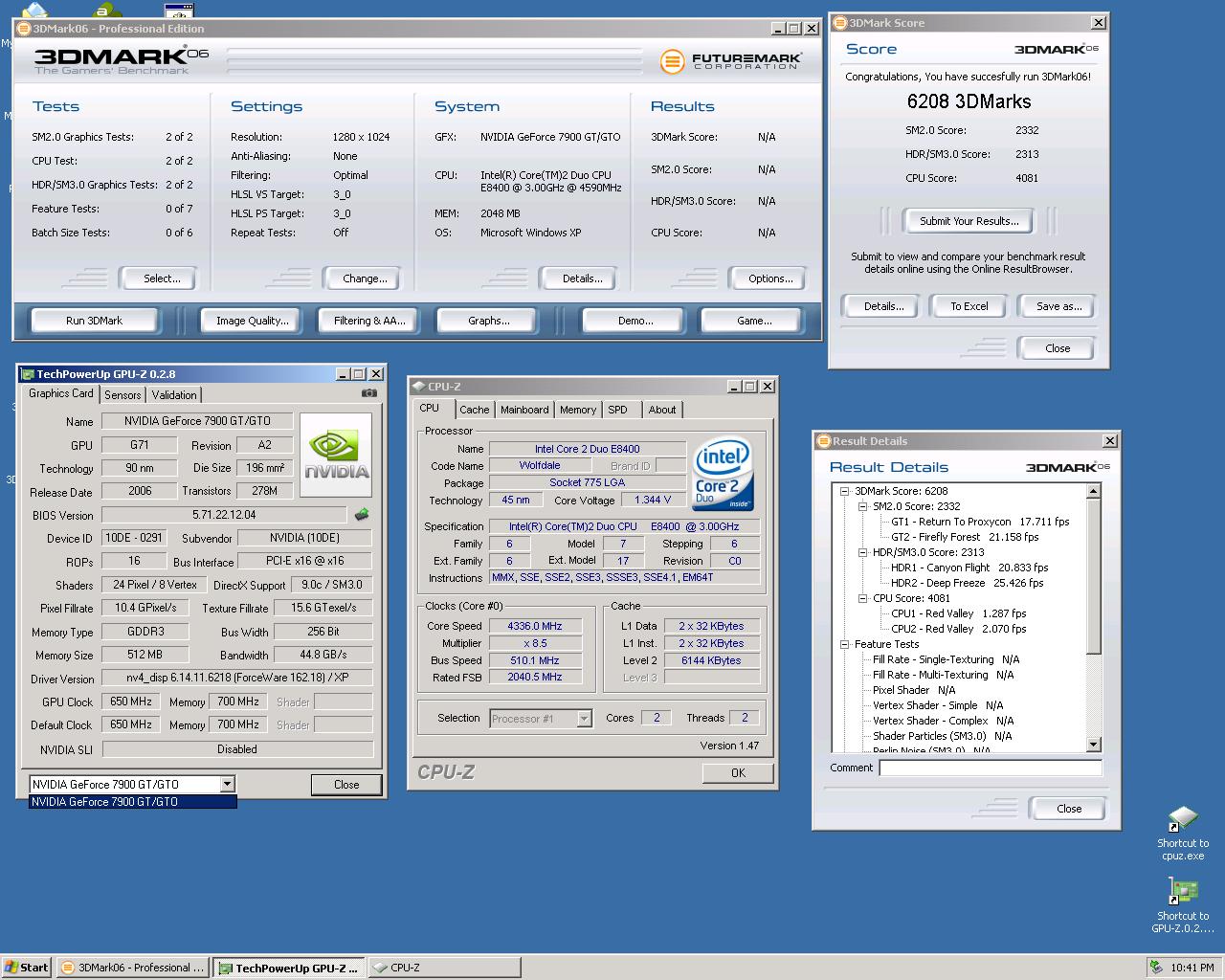Switch to GPU-Z Validation tab
This screenshot has height=980, width=1225.
pyautogui.click(x=173, y=394)
